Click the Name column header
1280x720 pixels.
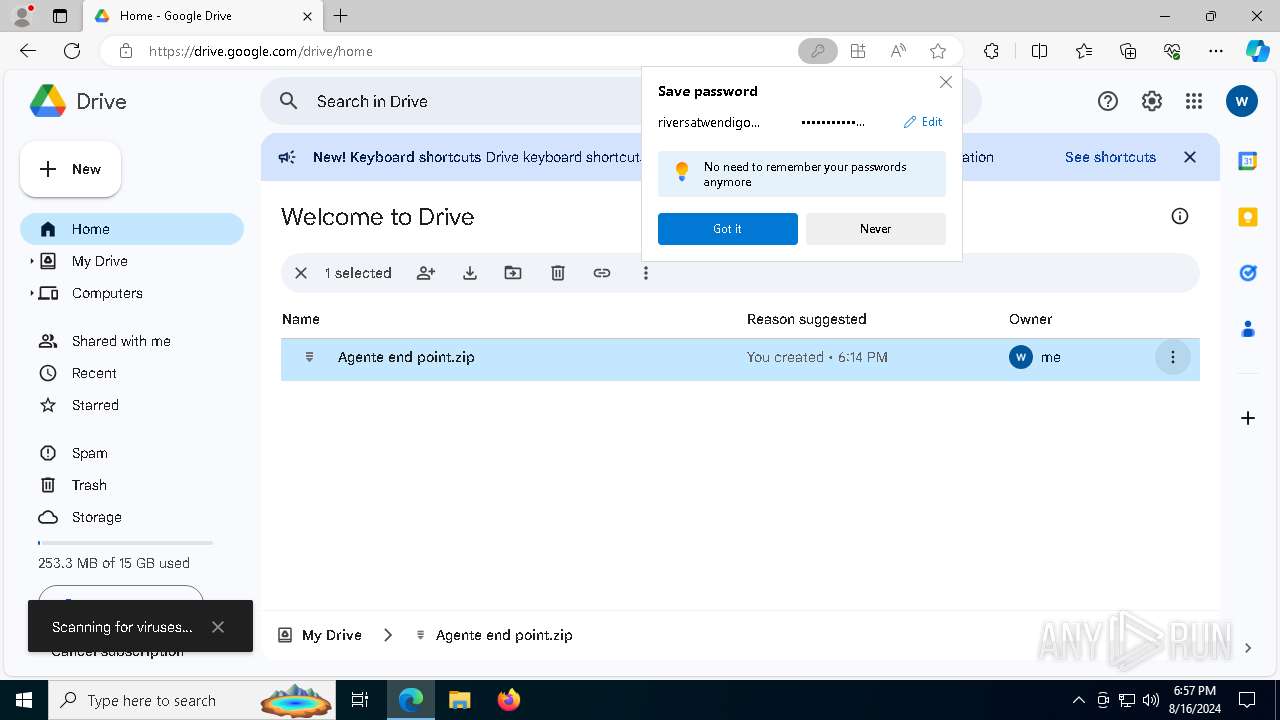pos(301,319)
